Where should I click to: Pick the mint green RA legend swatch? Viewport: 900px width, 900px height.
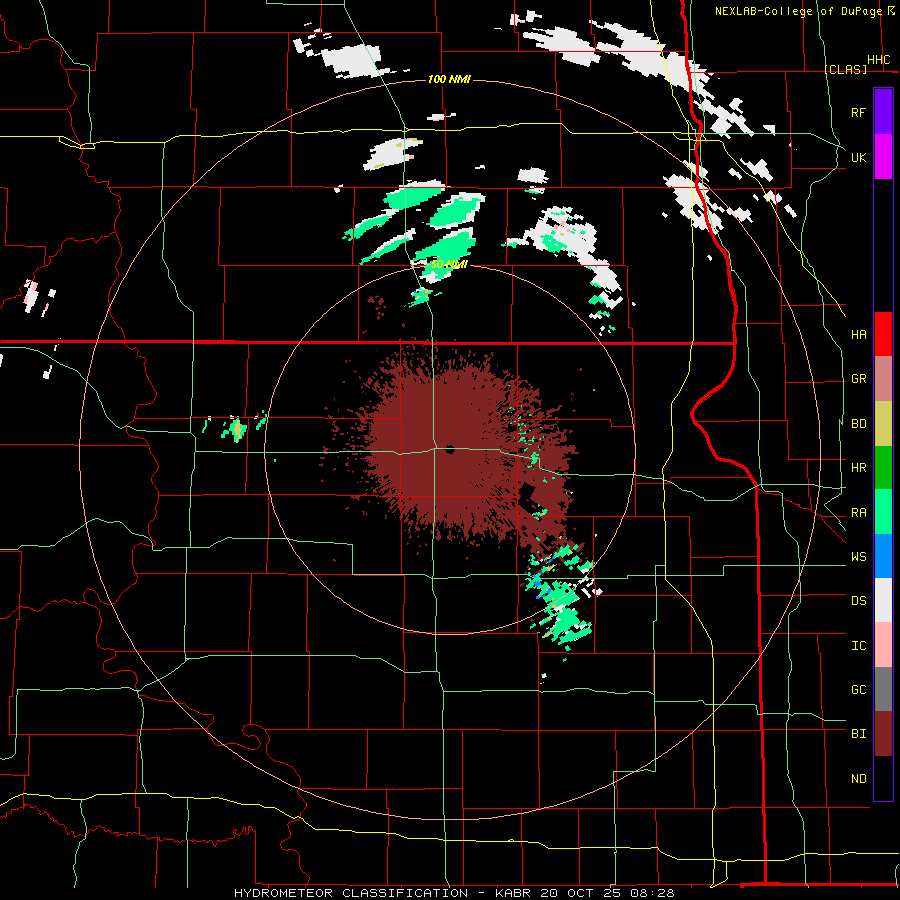[883, 512]
